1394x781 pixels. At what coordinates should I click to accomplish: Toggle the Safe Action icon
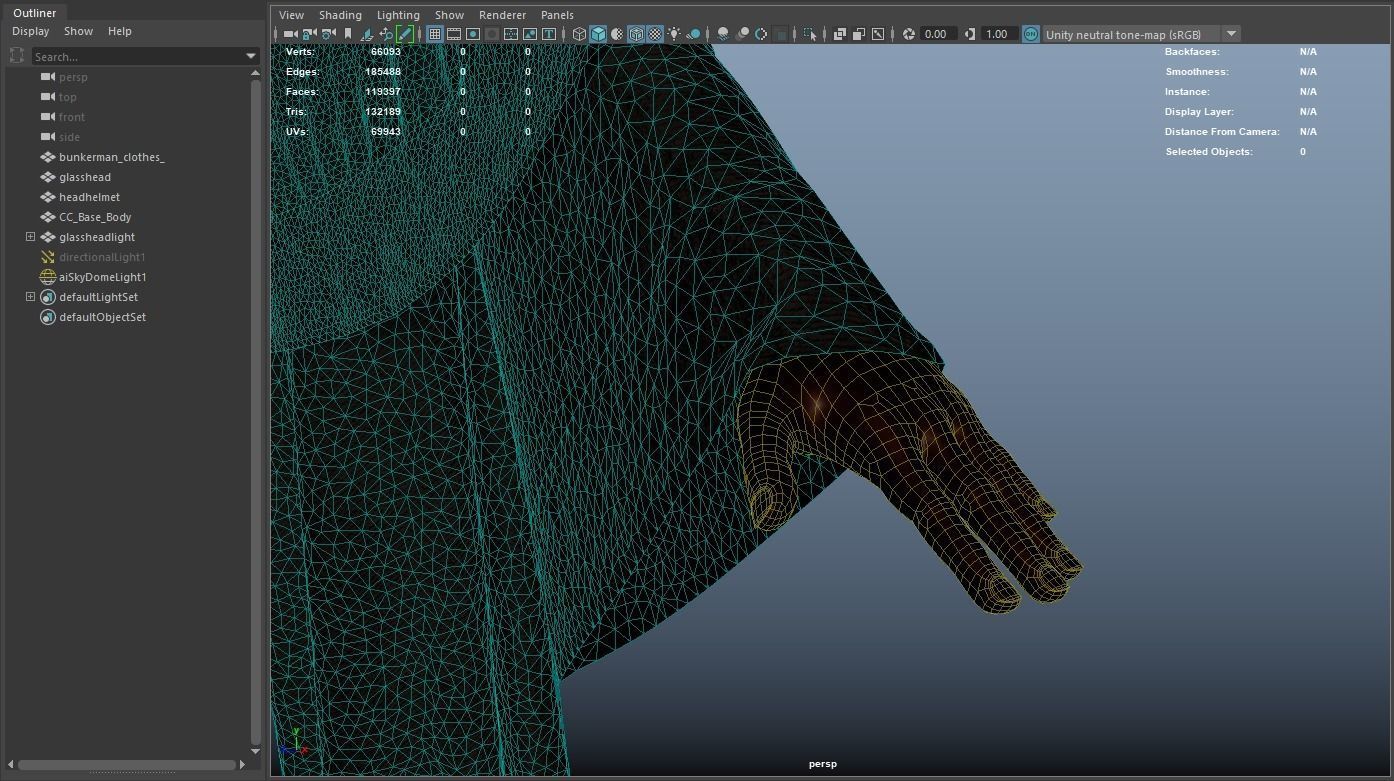530,34
